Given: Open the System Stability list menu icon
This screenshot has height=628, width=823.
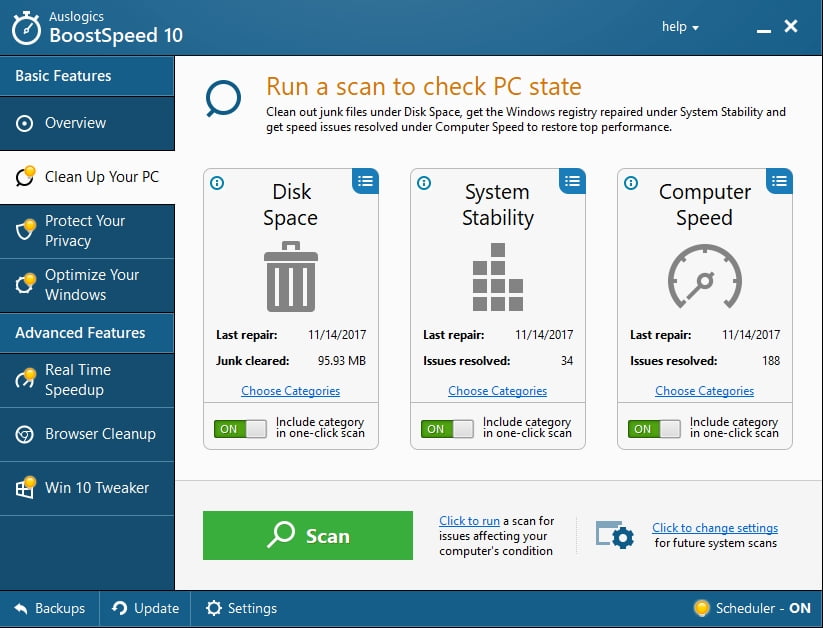Looking at the screenshot, I should point(572,181).
